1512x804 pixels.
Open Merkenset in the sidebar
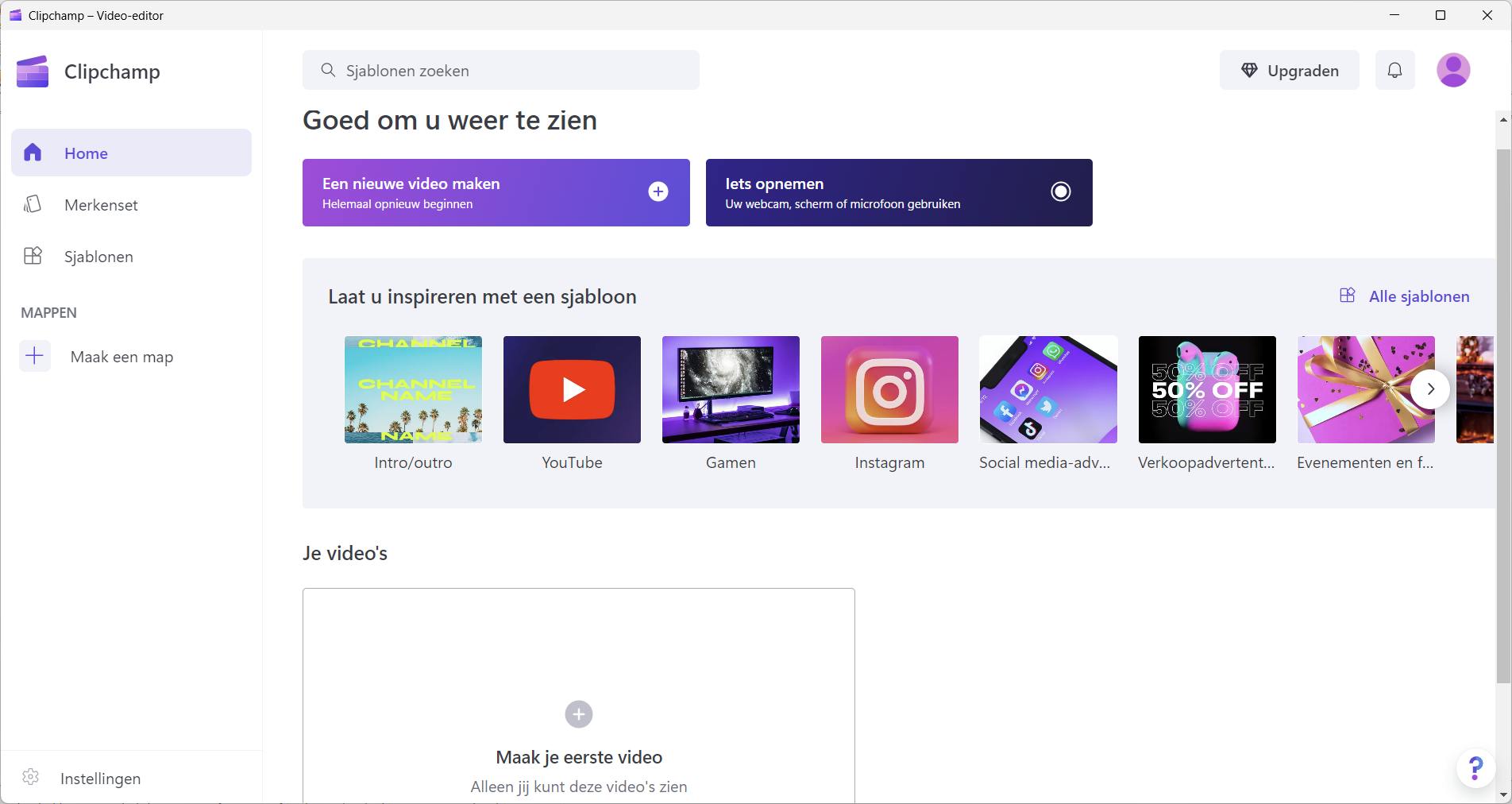point(131,204)
